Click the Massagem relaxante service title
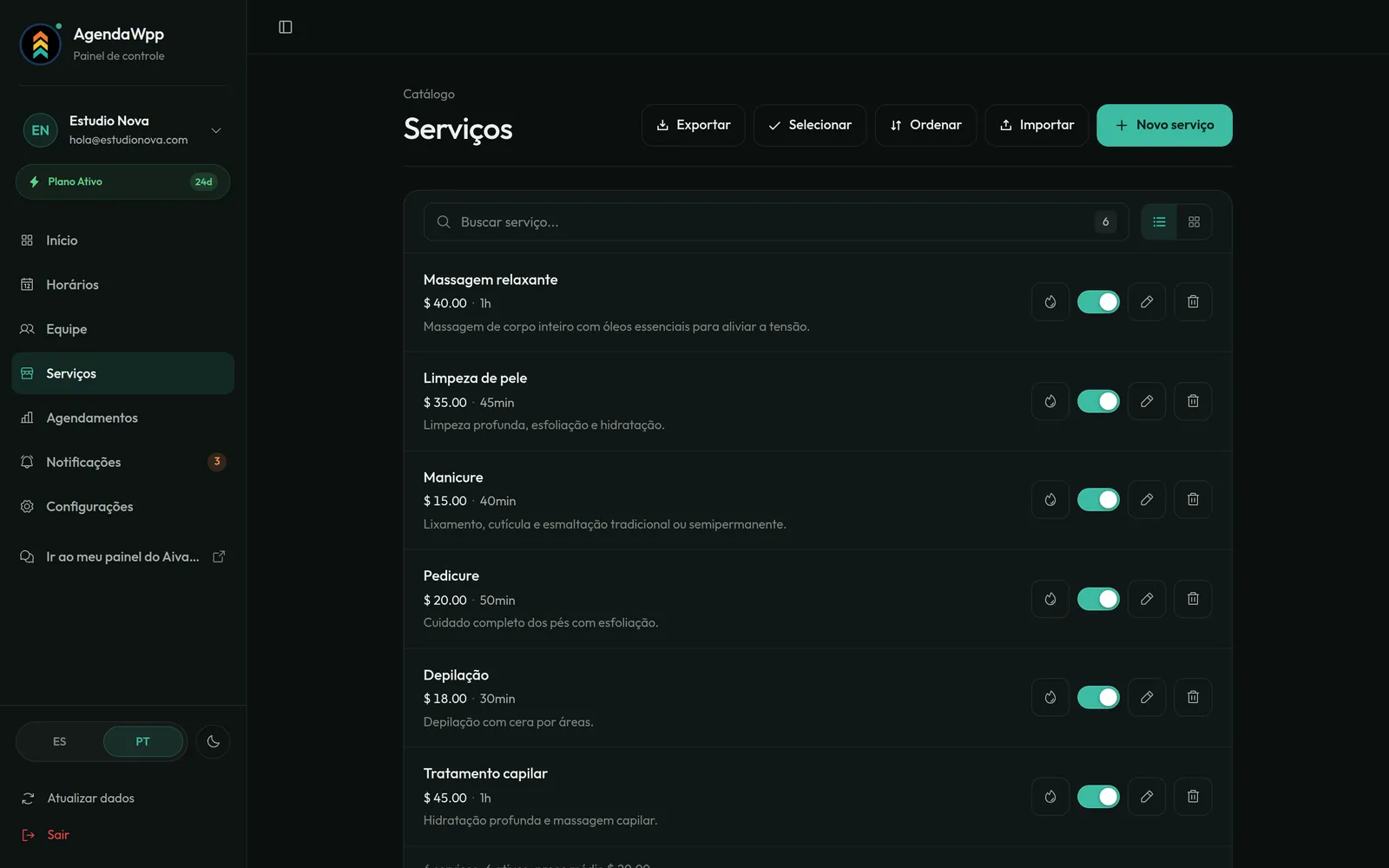Screen dimensions: 1389x868 coord(490,279)
